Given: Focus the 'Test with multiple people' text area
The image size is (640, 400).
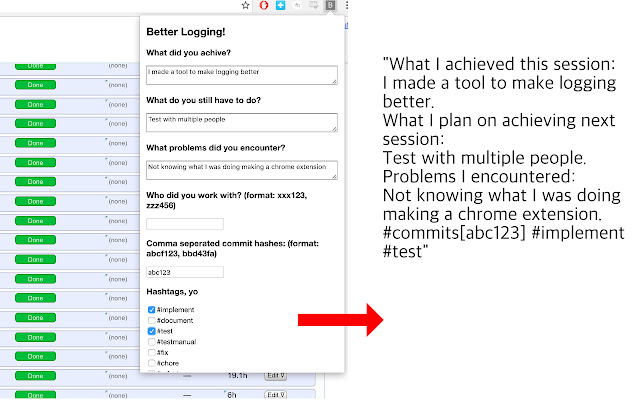Looking at the screenshot, I should click(x=241, y=122).
